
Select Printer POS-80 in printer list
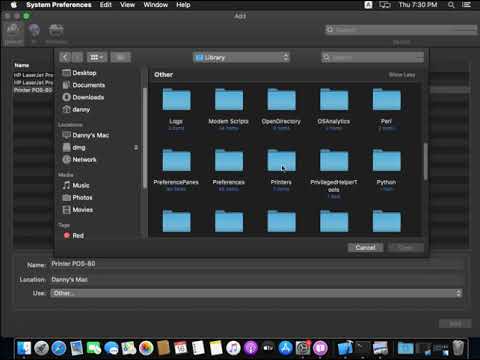pos(33,90)
